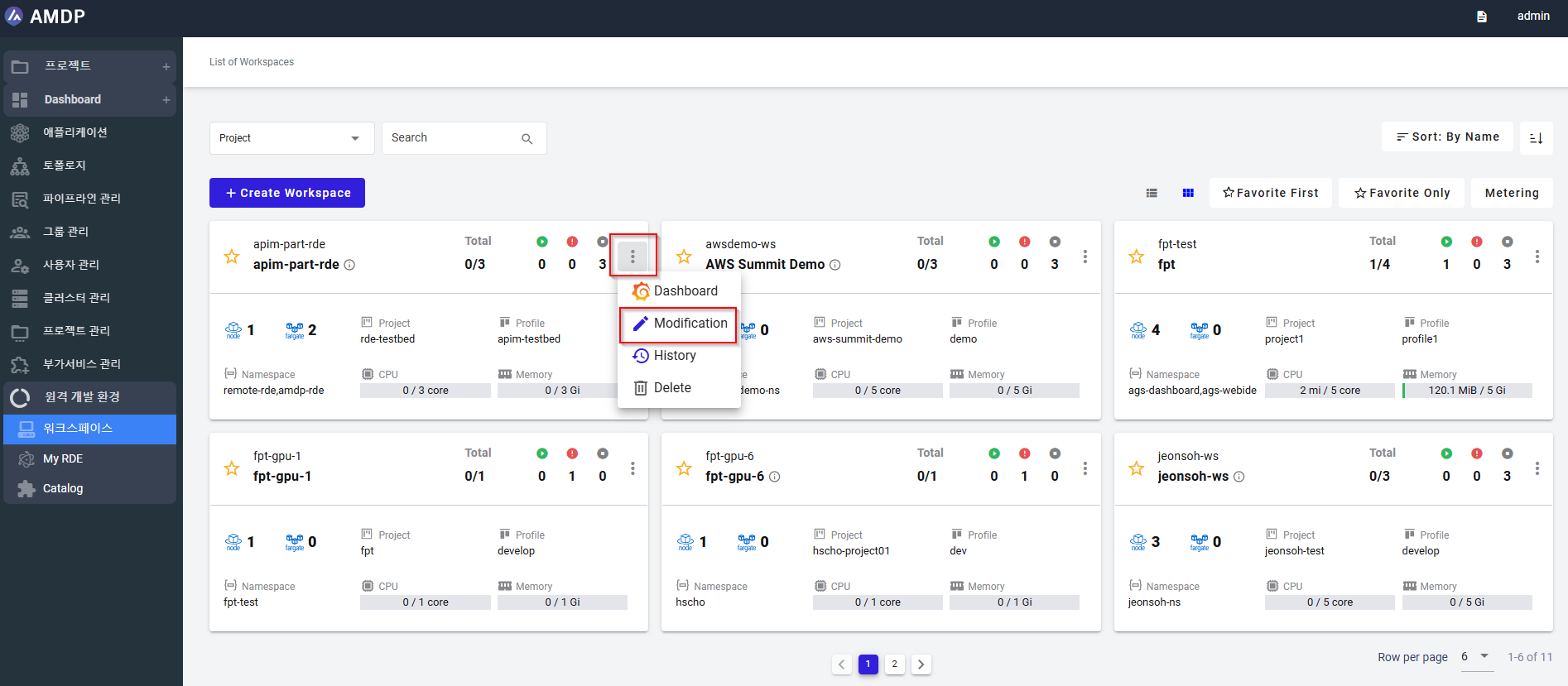Toggle sort direction icon

coord(1537,138)
